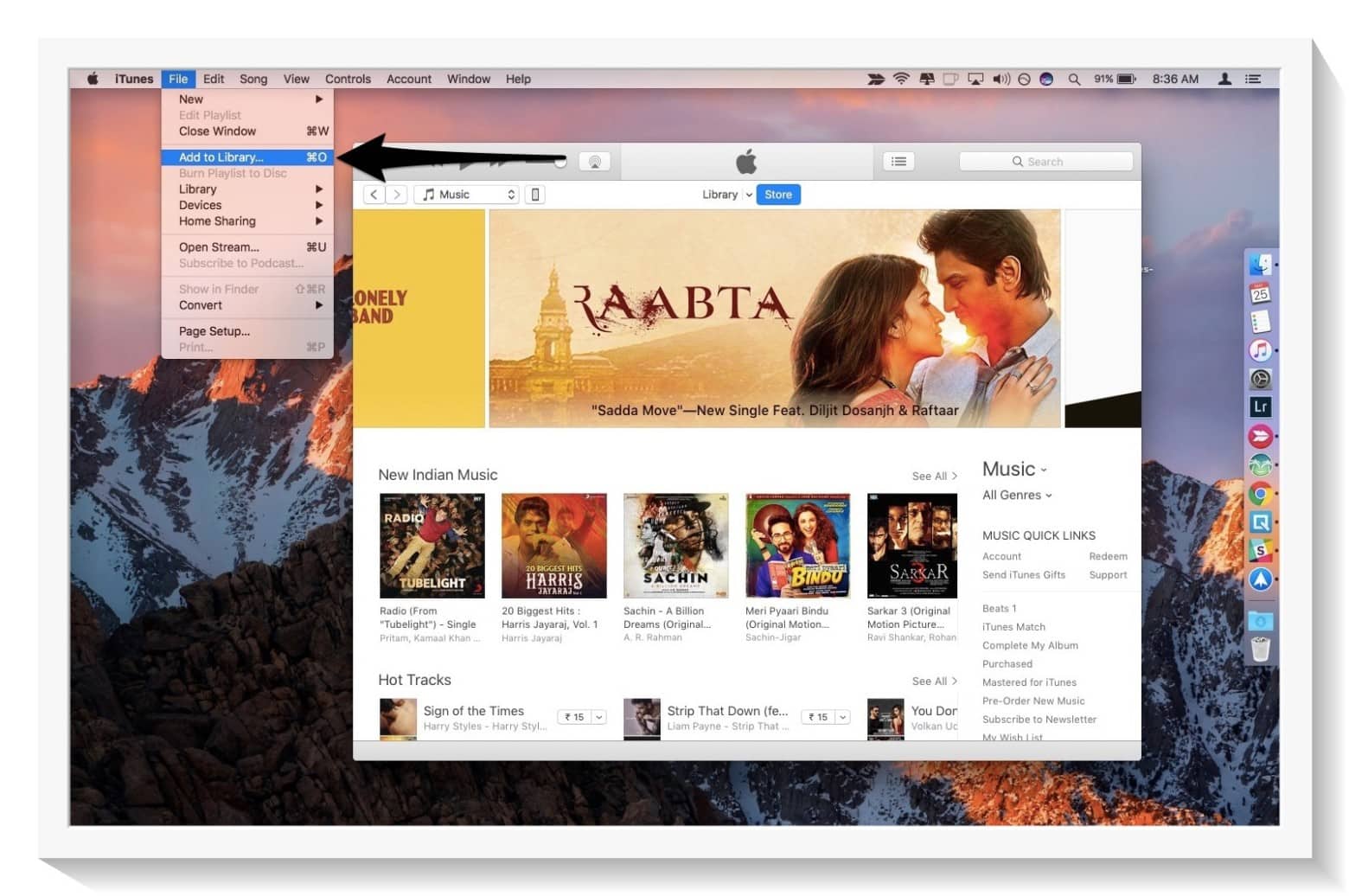Screen dimensions: 1349x896
Task: Open iTunes from the Dock
Action: pyautogui.click(x=1261, y=350)
